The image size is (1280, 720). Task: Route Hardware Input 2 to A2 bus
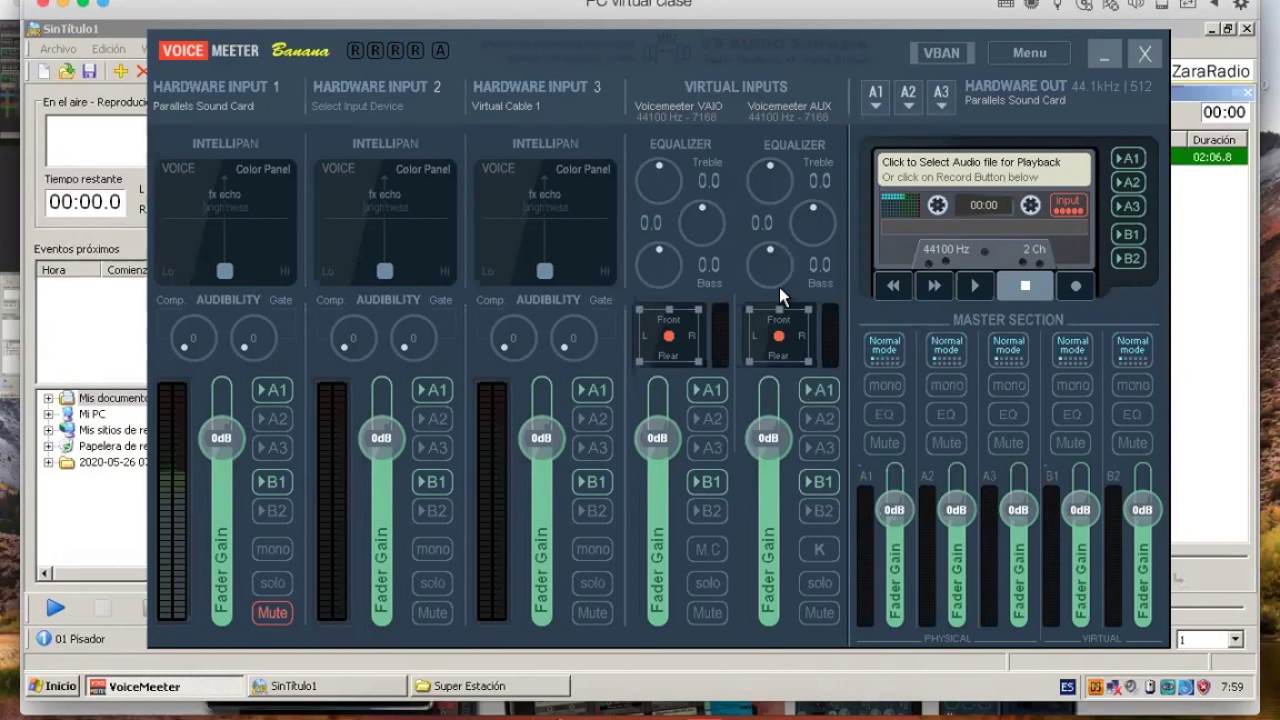(x=432, y=419)
